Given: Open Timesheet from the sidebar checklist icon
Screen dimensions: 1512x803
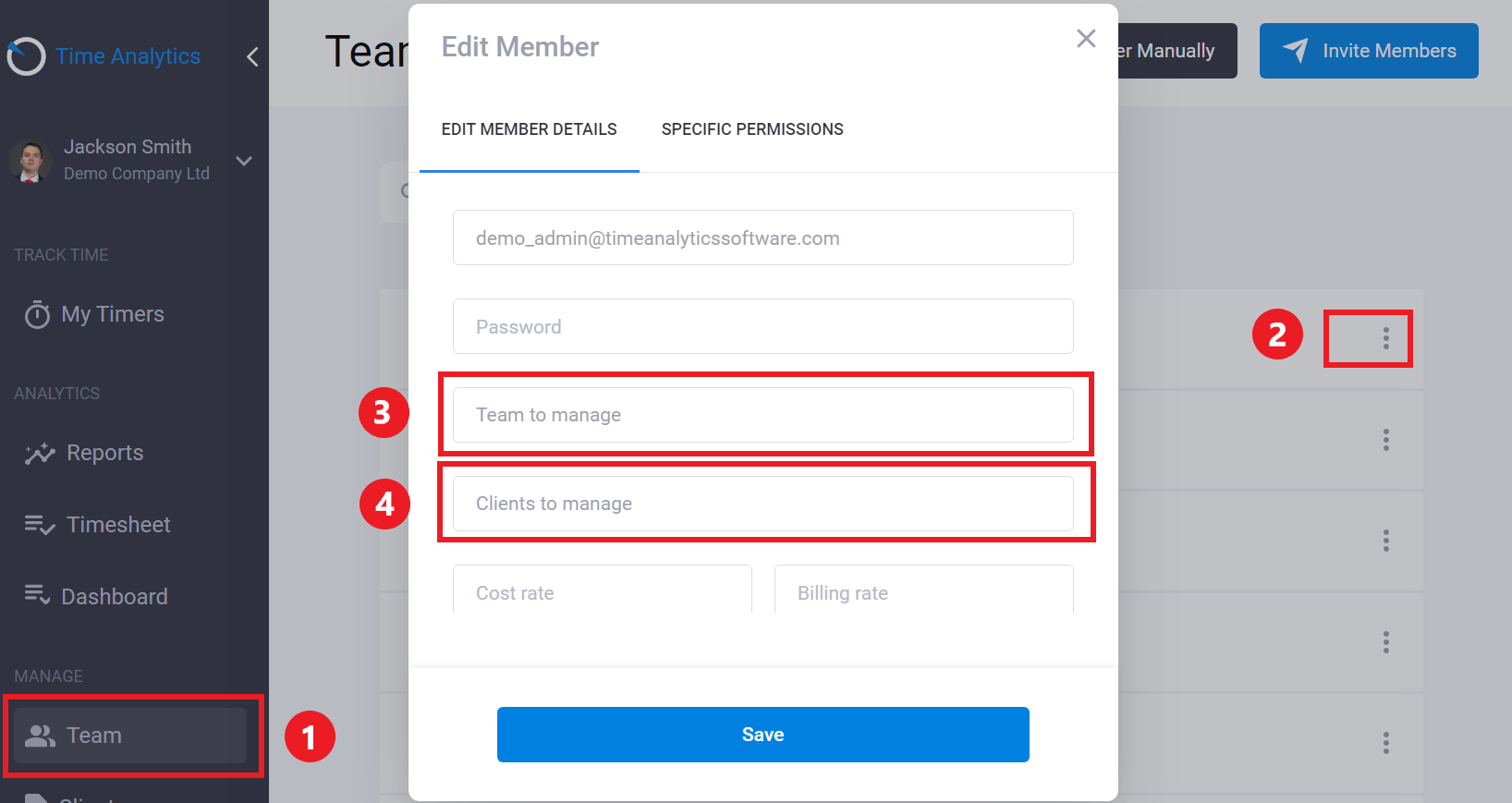Looking at the screenshot, I should tap(40, 525).
